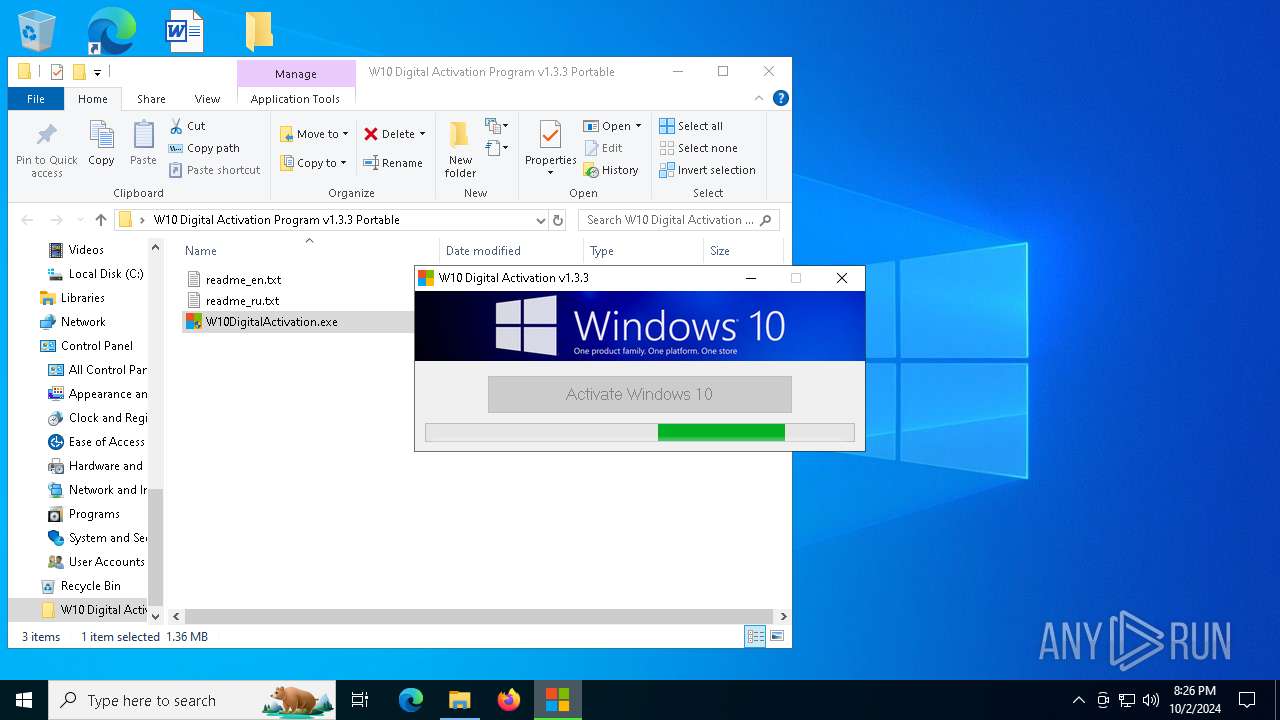Image resolution: width=1280 pixels, height=720 pixels.
Task: Click the History command
Action: (x=610, y=170)
